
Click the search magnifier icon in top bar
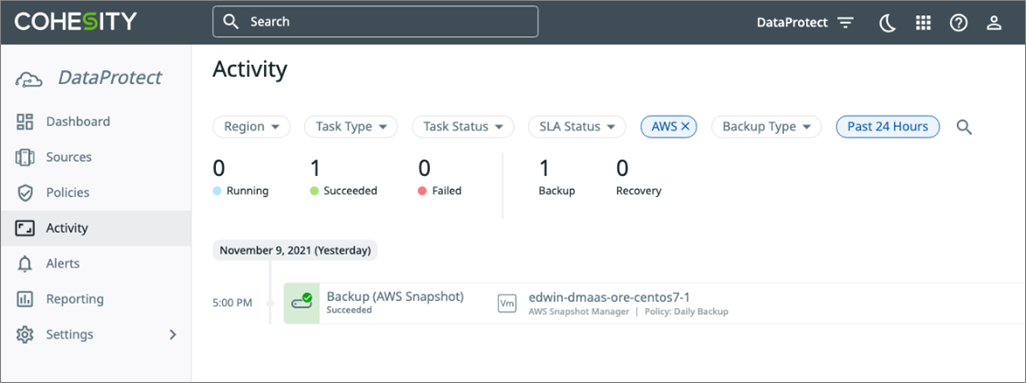230,22
